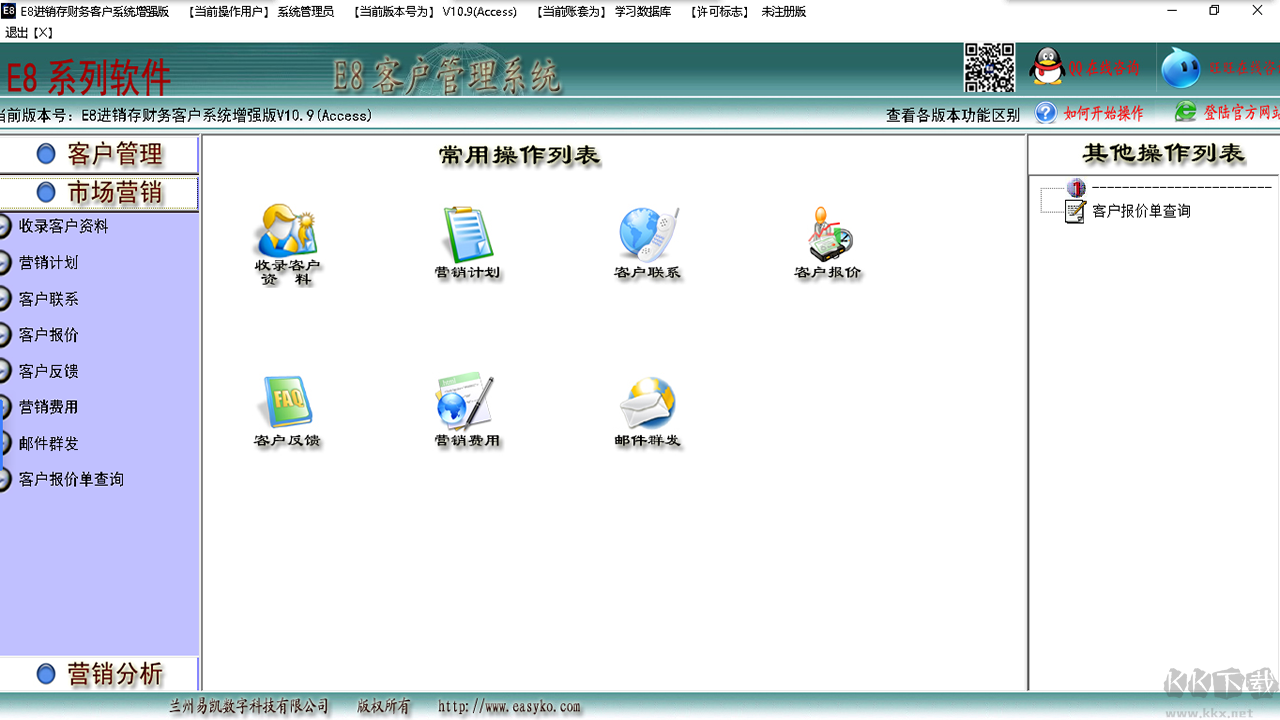The height and width of the screenshot is (720, 1280).
Task: Select 营销费用 in the left sidebar
Action: click(48, 407)
